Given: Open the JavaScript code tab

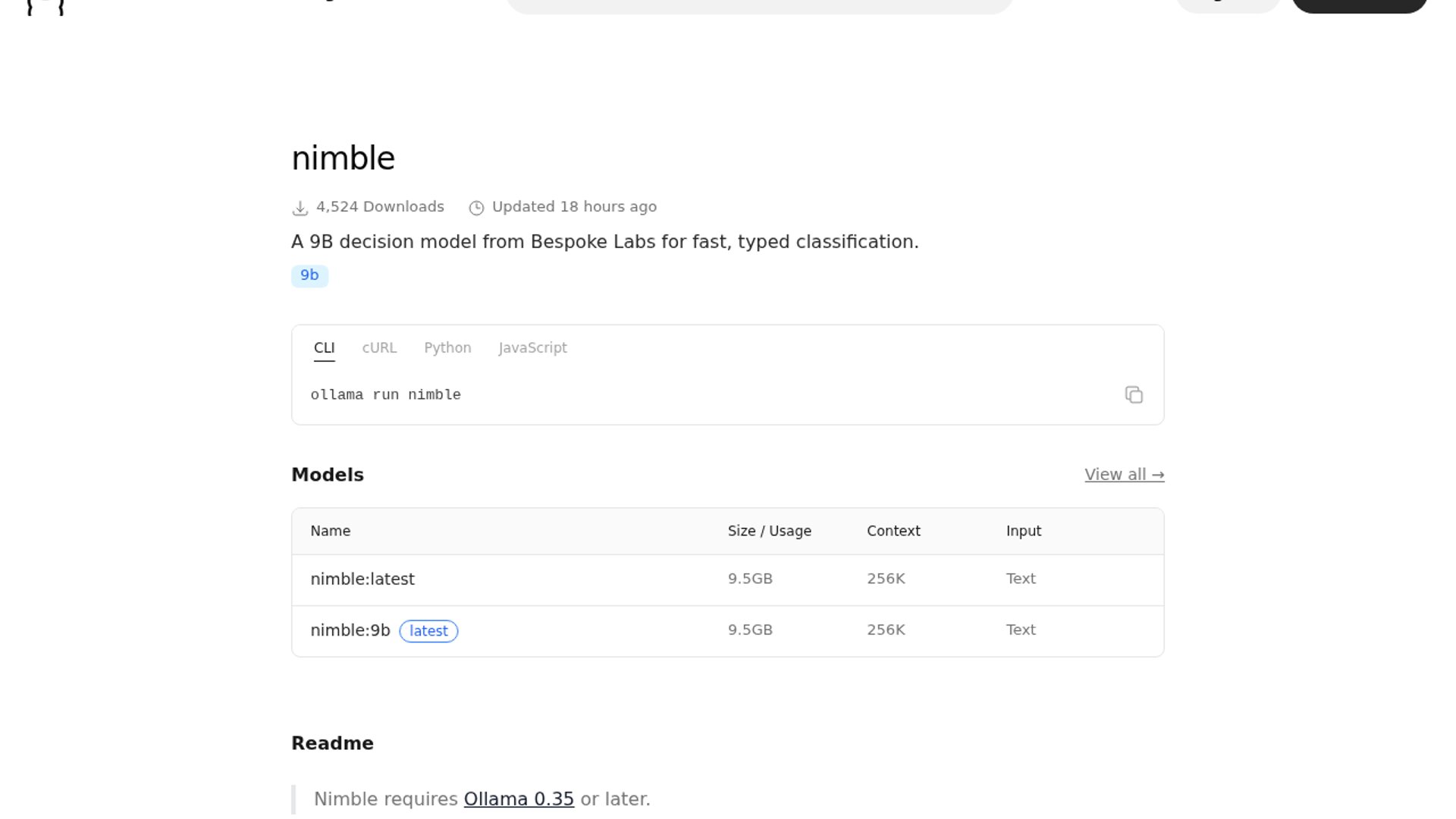Looking at the screenshot, I should click(532, 348).
